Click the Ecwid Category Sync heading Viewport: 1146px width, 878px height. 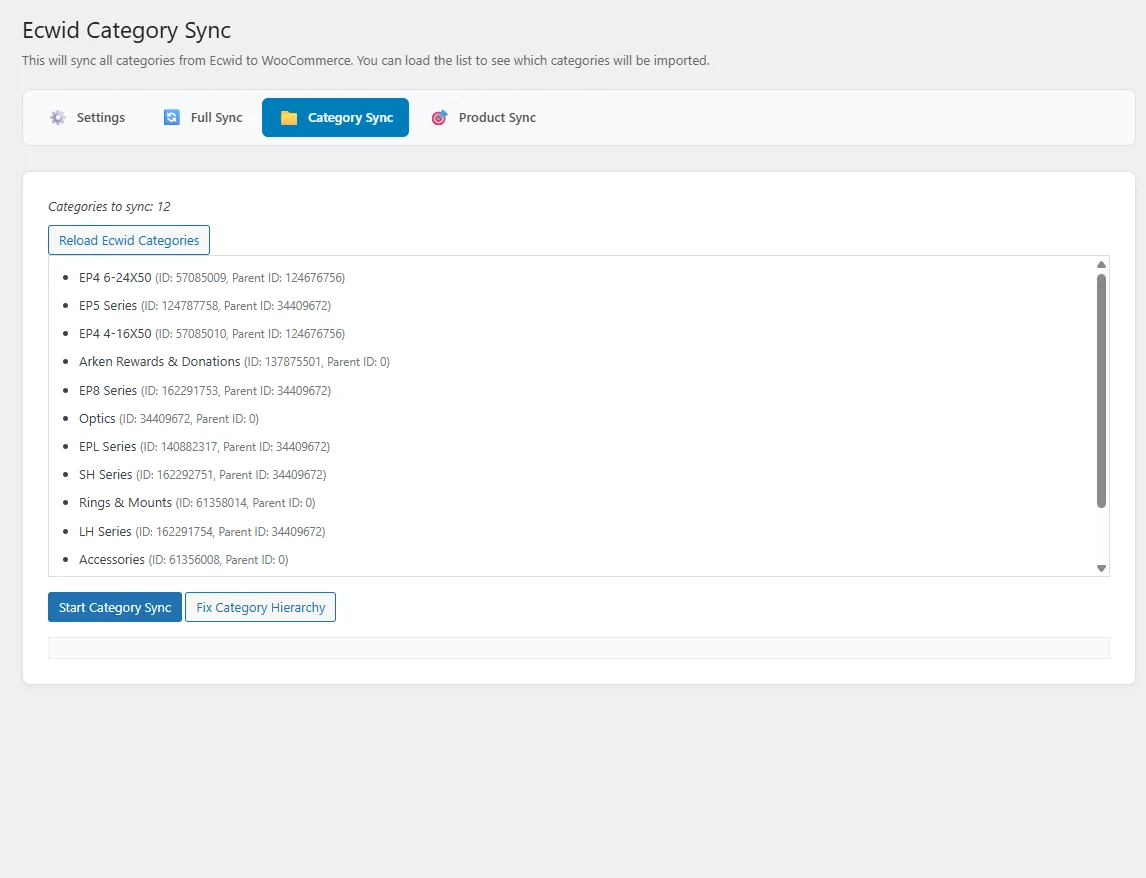pos(126,30)
